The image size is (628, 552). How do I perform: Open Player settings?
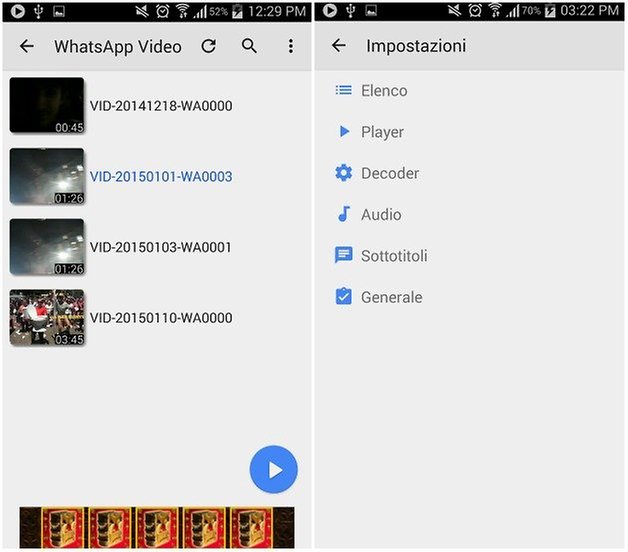coord(469,132)
